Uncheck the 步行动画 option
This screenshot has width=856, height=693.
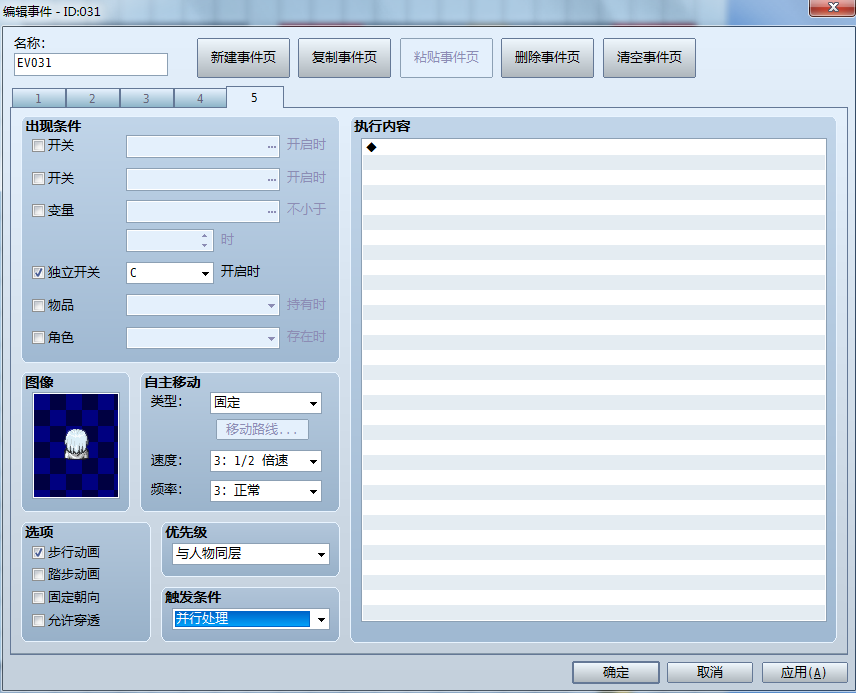(x=38, y=553)
